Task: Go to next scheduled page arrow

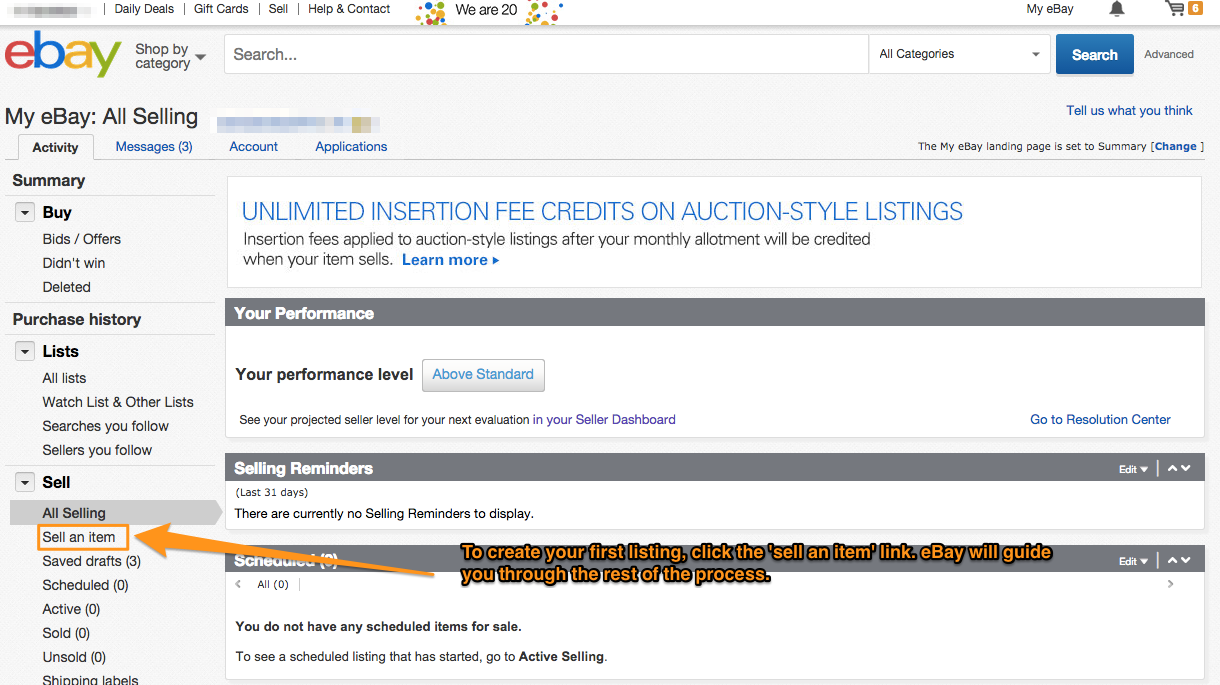Action: [1171, 584]
